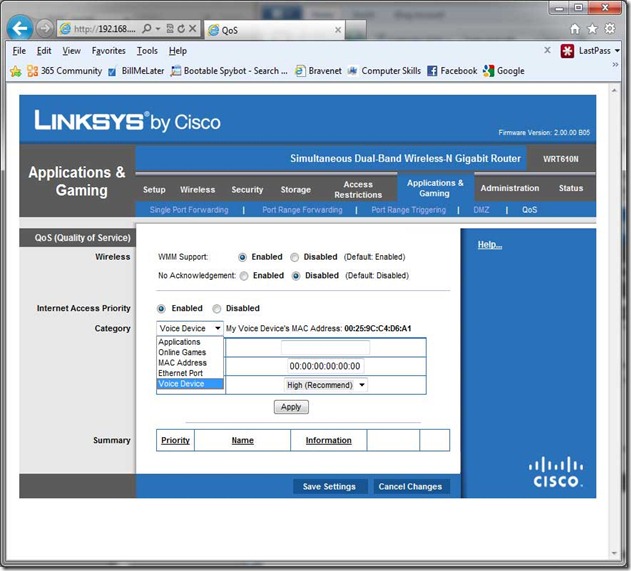Expand the favorites bar overflow chevron

[615, 65]
